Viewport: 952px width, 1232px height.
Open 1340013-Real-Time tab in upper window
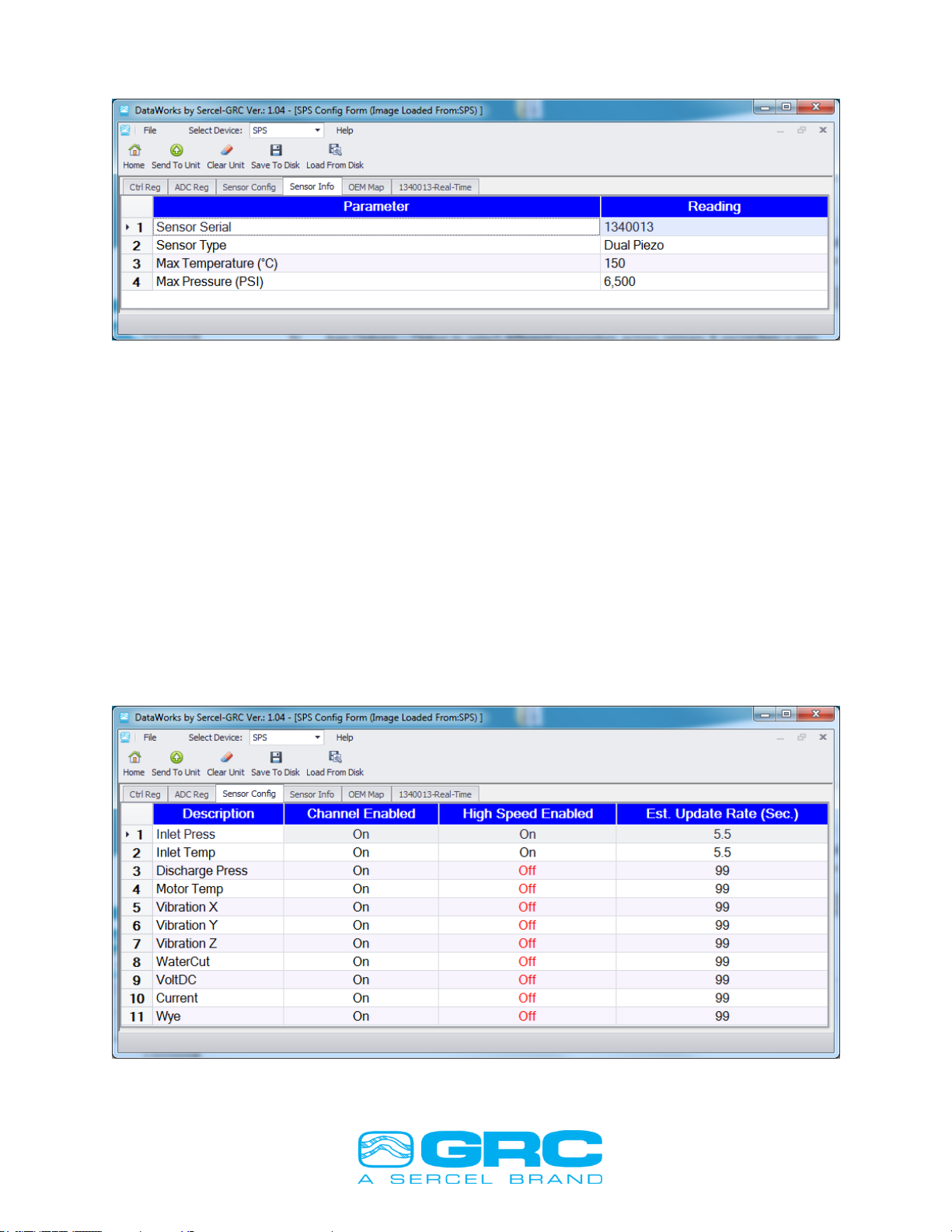click(435, 187)
